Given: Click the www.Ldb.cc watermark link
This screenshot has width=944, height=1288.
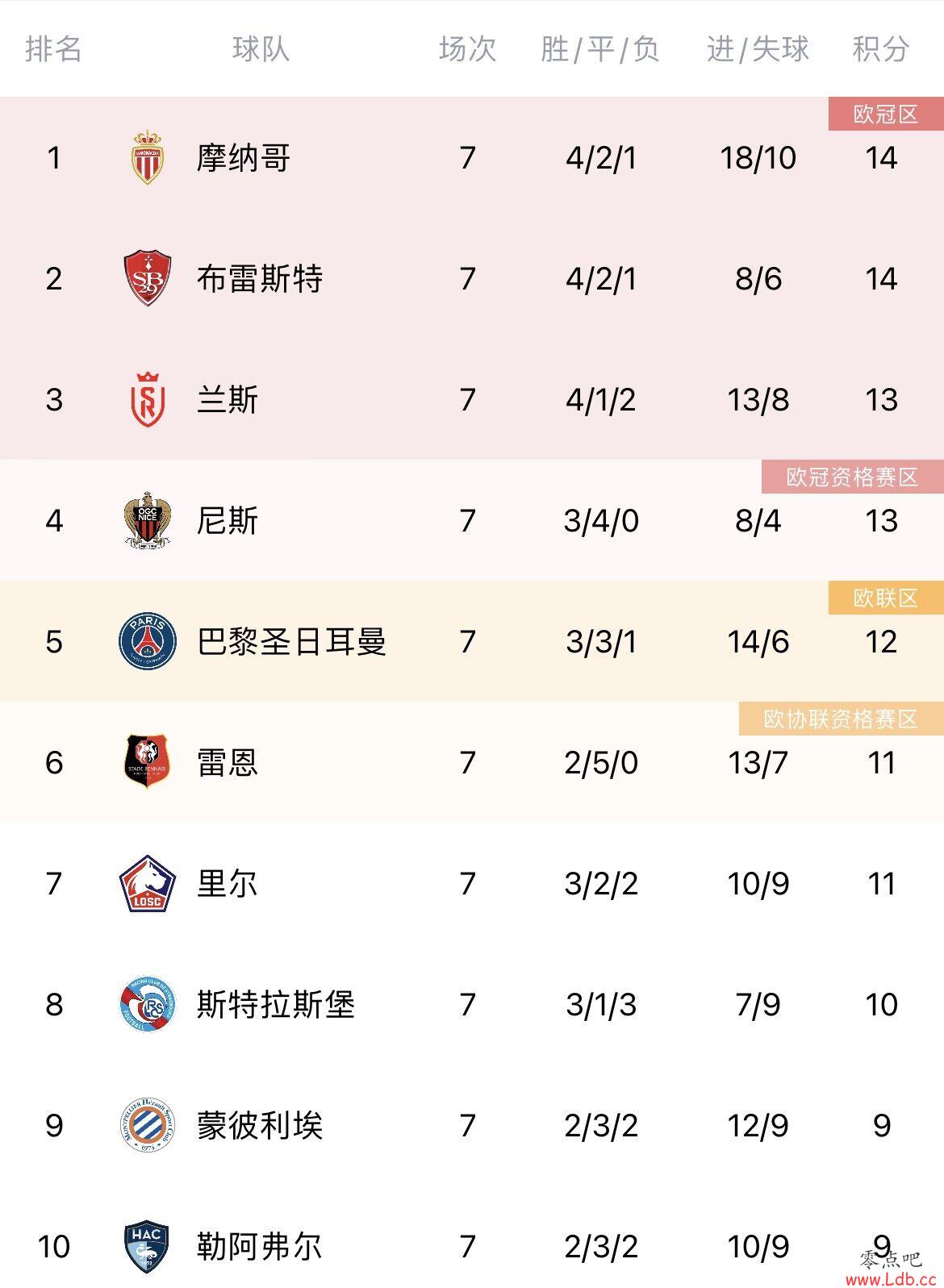Looking at the screenshot, I should pos(891,1278).
